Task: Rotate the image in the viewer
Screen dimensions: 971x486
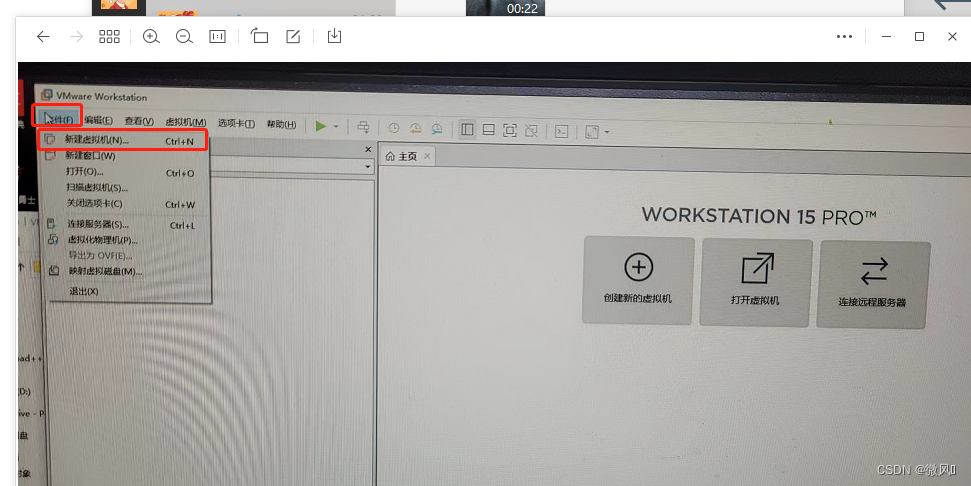Action: coord(259,37)
